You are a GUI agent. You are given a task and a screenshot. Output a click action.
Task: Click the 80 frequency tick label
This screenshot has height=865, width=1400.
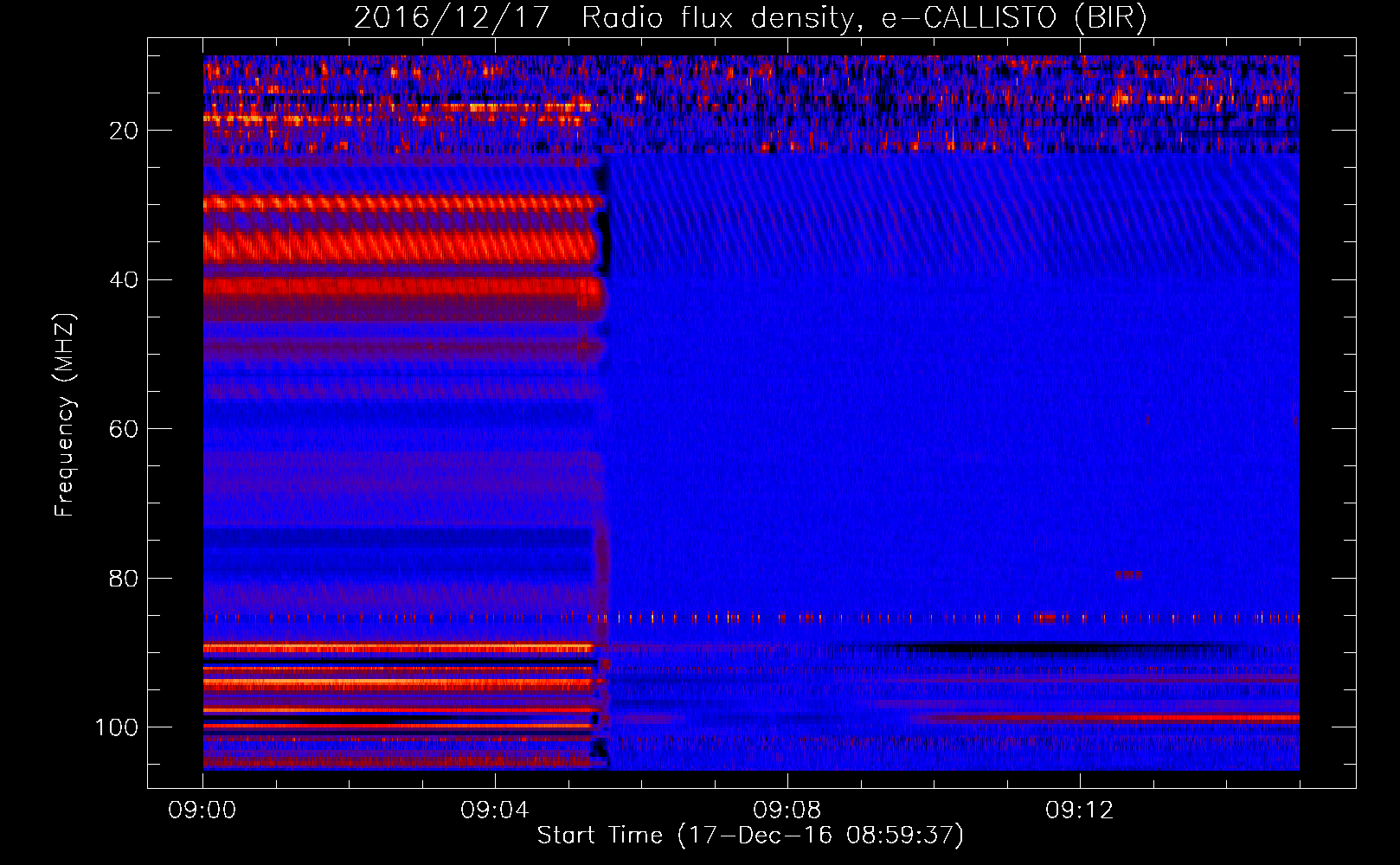pyautogui.click(x=125, y=578)
